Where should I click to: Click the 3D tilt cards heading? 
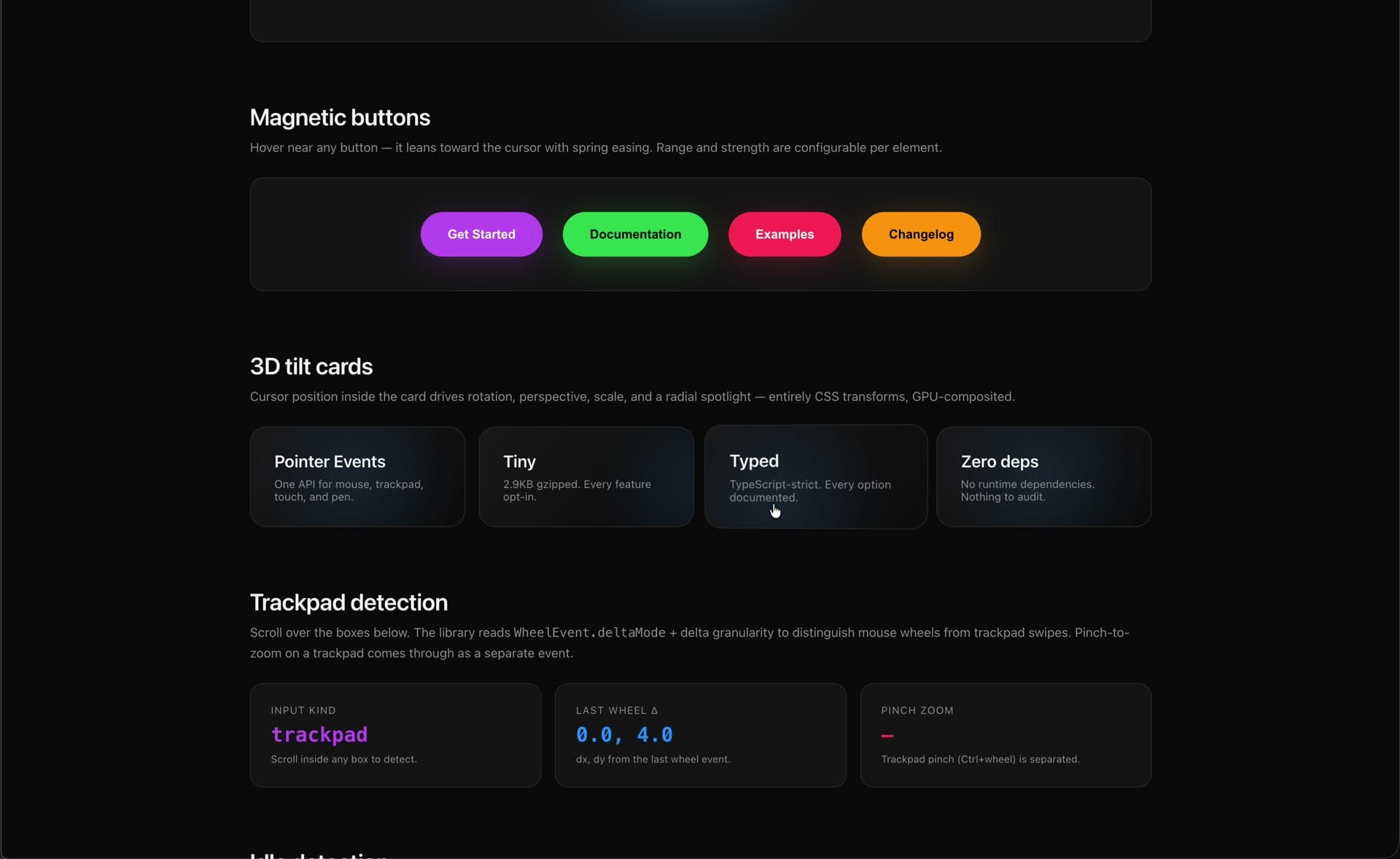pos(311,367)
